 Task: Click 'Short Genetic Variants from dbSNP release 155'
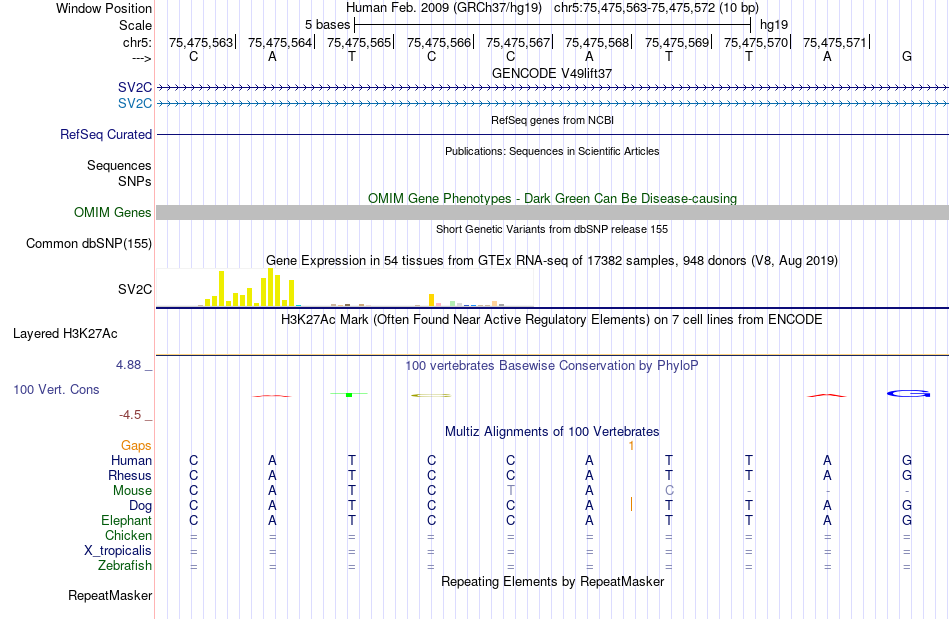pos(552,230)
